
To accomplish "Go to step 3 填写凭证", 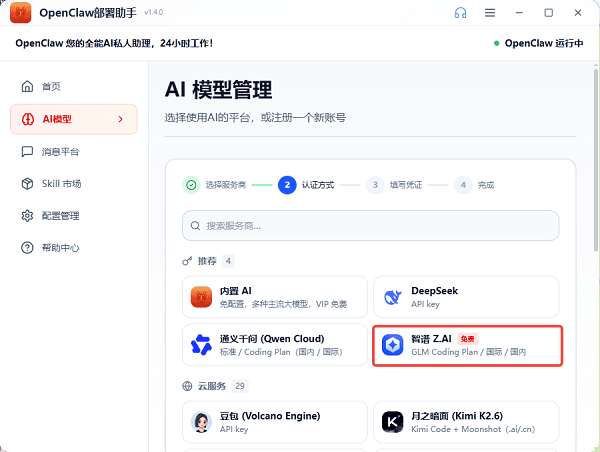I will [x=394, y=185].
